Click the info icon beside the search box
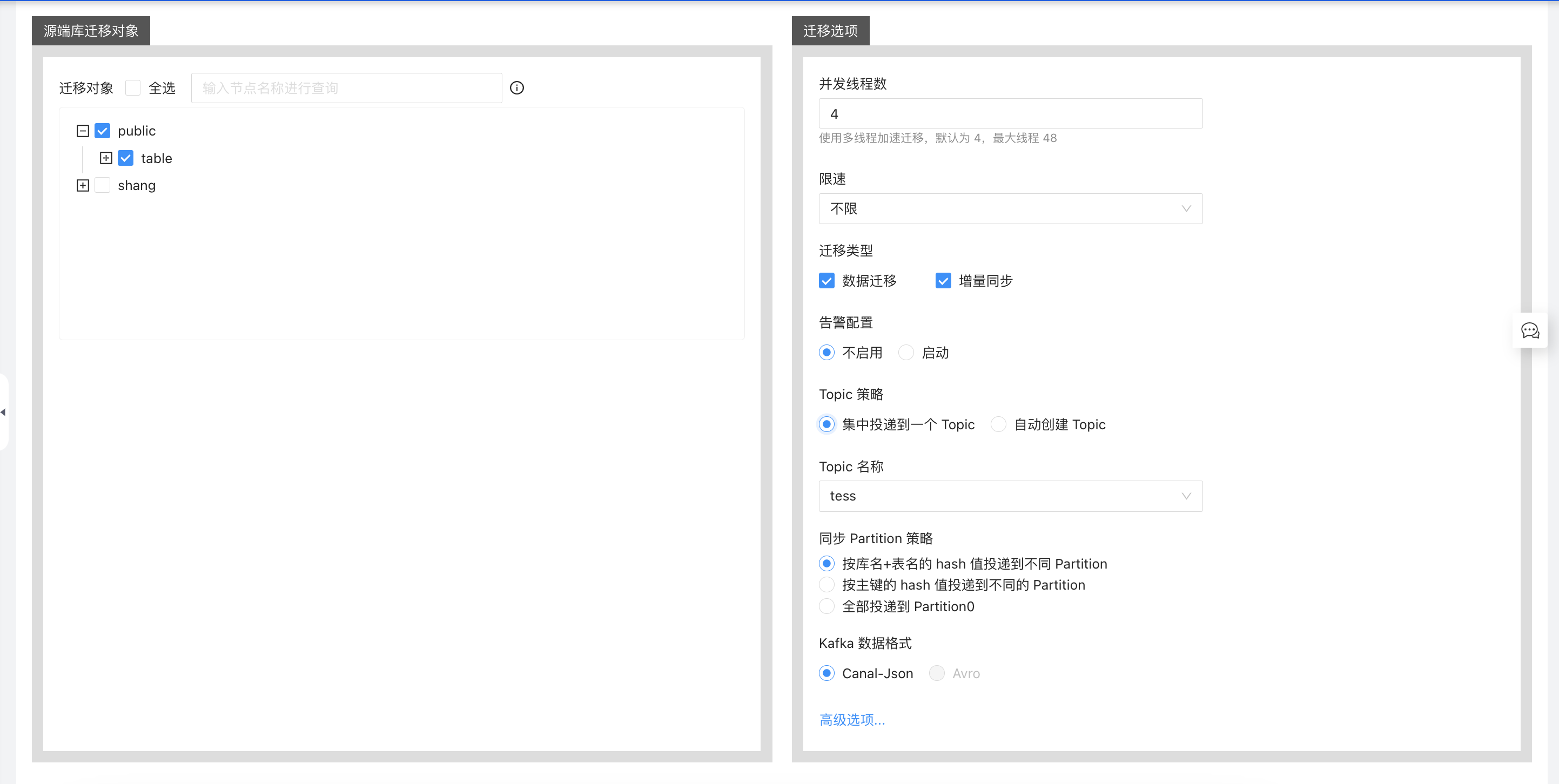1559x784 pixels. point(516,89)
